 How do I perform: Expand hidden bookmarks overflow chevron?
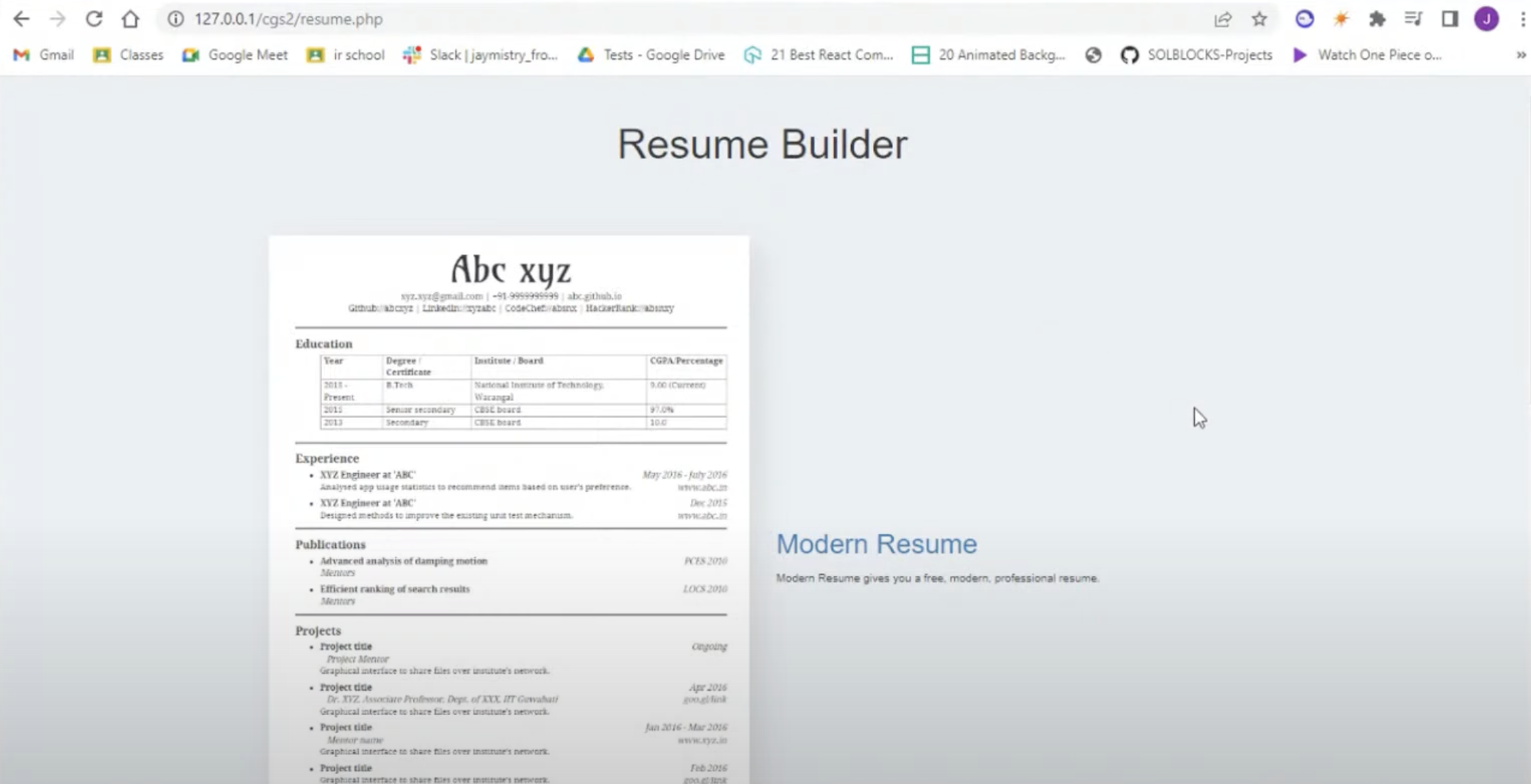click(1521, 55)
